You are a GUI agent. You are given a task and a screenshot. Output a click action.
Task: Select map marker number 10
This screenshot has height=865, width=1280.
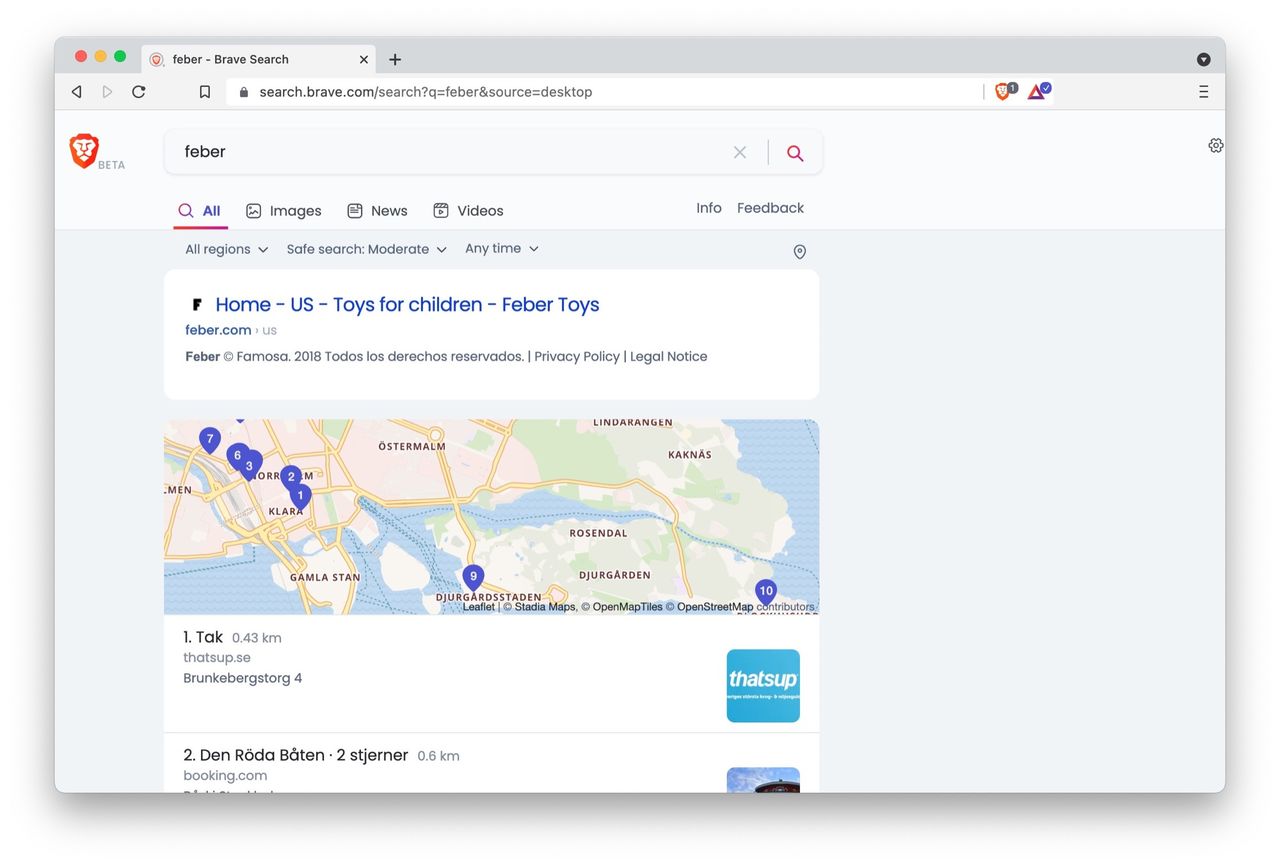766,592
